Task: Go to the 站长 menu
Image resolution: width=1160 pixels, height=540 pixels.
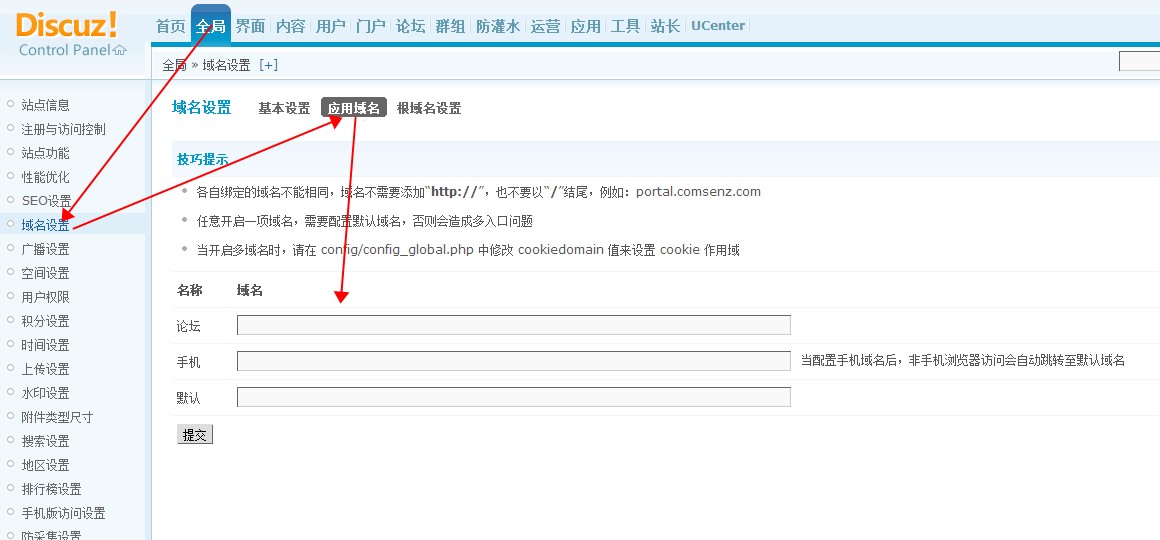Action: click(x=665, y=26)
